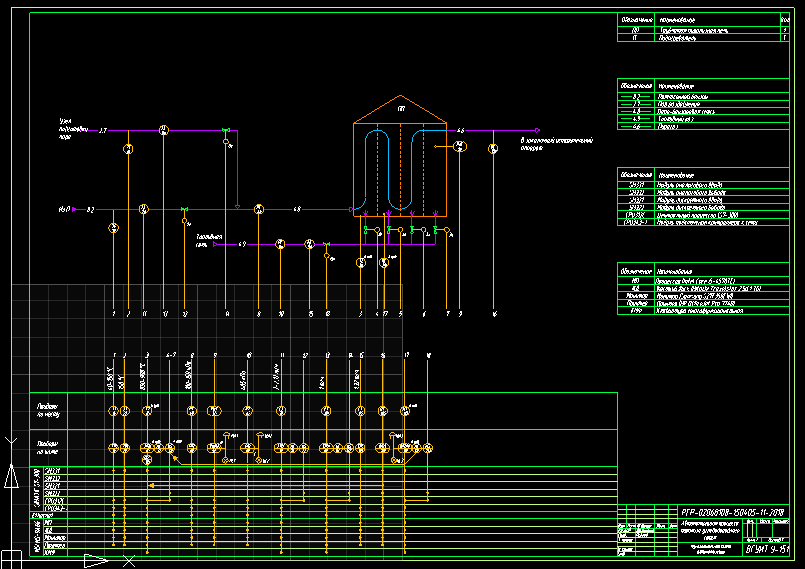Select the green valve on the 4.9 fuel gas line
This screenshot has width=805, height=569.
pyautogui.click(x=326, y=244)
